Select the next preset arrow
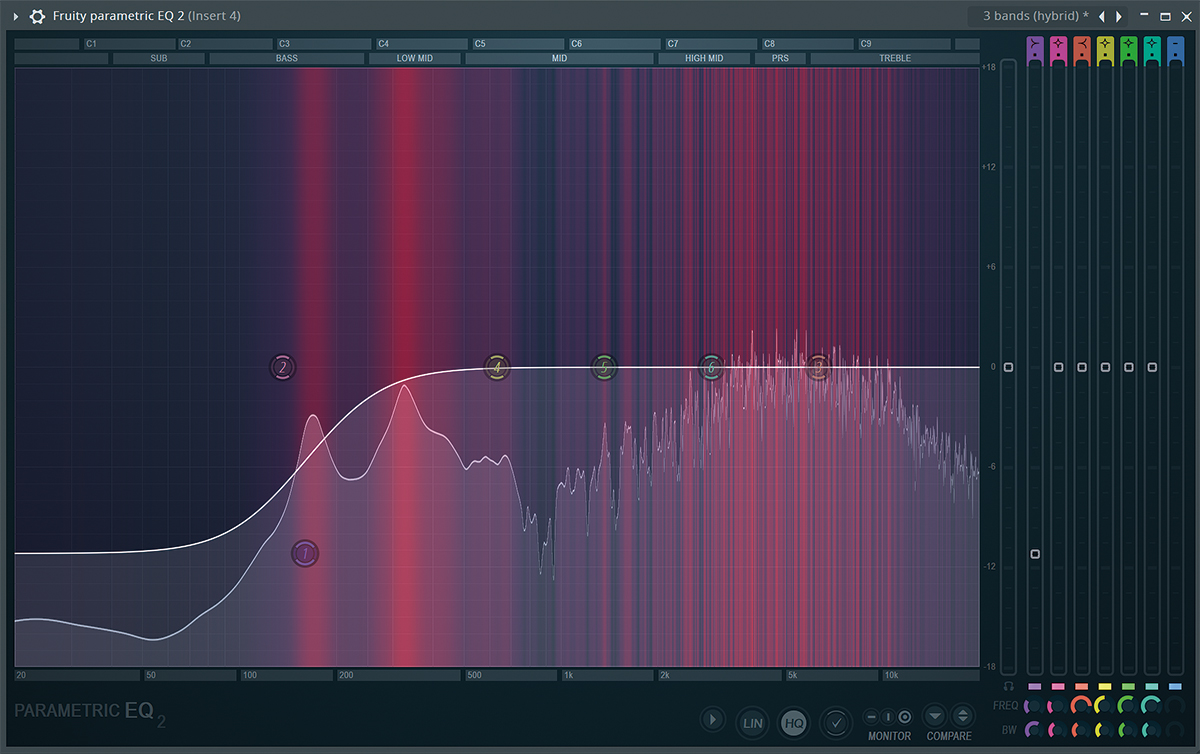The image size is (1200, 754). [1119, 16]
